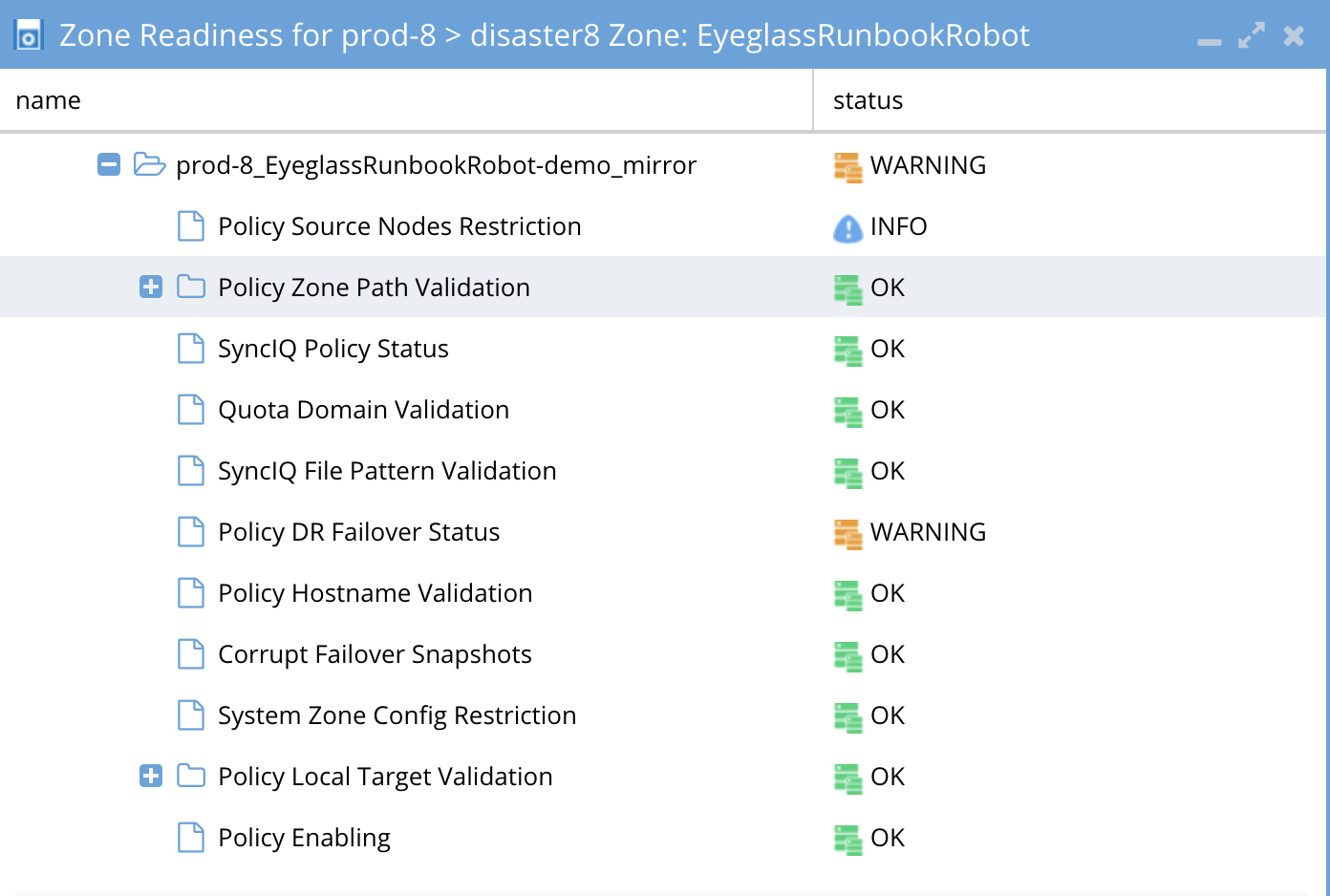Screen dimensions: 1330x896
Task: Maximize the Zone Readiness window
Action: pos(1252,35)
